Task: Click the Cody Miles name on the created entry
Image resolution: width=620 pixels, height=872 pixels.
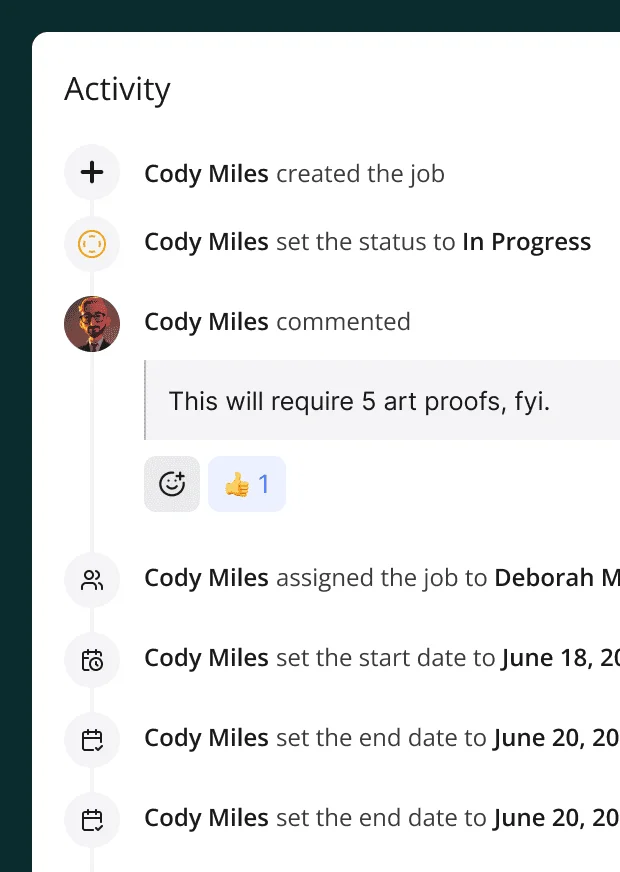Action: click(204, 173)
